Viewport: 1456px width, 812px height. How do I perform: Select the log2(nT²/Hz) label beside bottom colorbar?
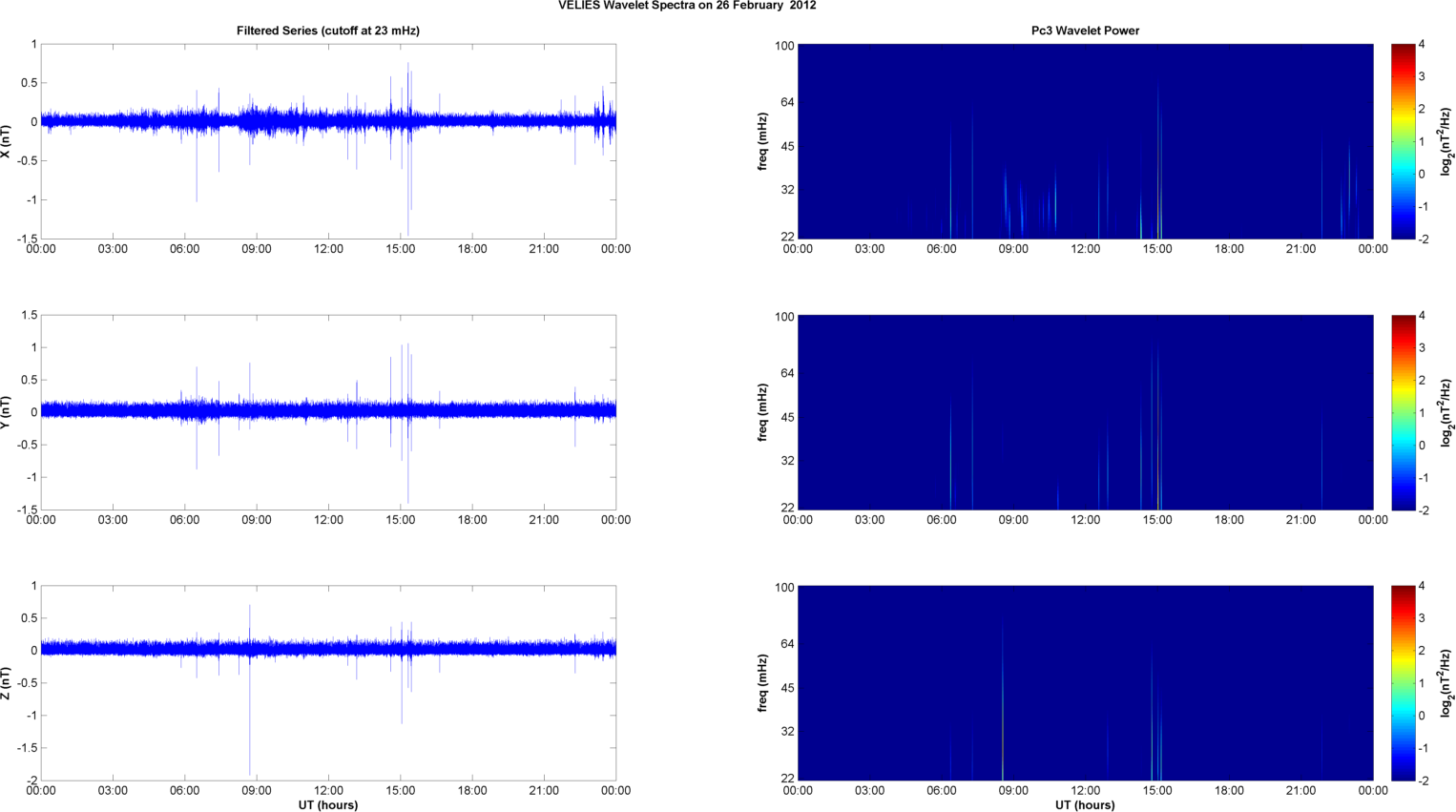1446,683
